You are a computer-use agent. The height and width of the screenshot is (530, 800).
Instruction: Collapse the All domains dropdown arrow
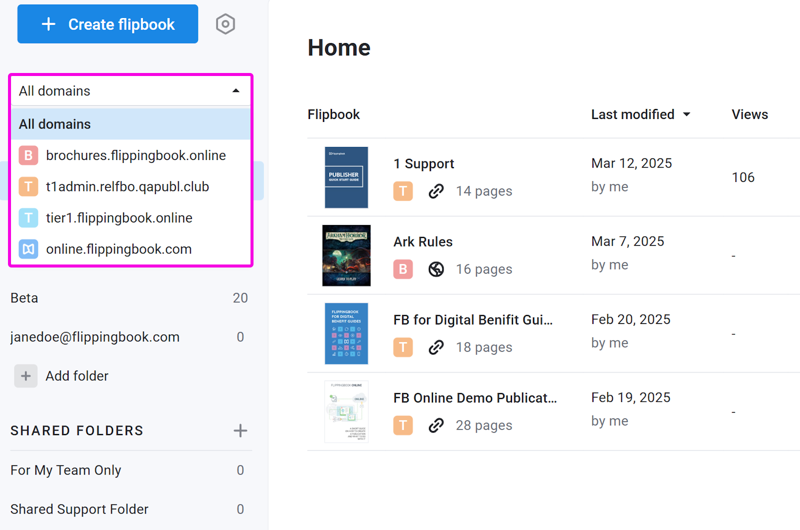(236, 91)
